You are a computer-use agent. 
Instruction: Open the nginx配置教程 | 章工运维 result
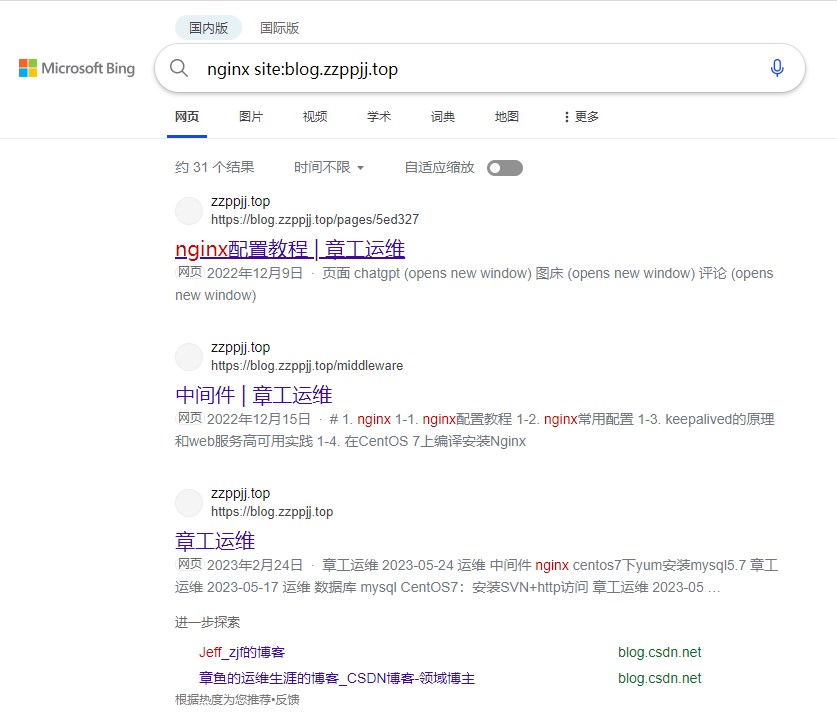click(290, 249)
